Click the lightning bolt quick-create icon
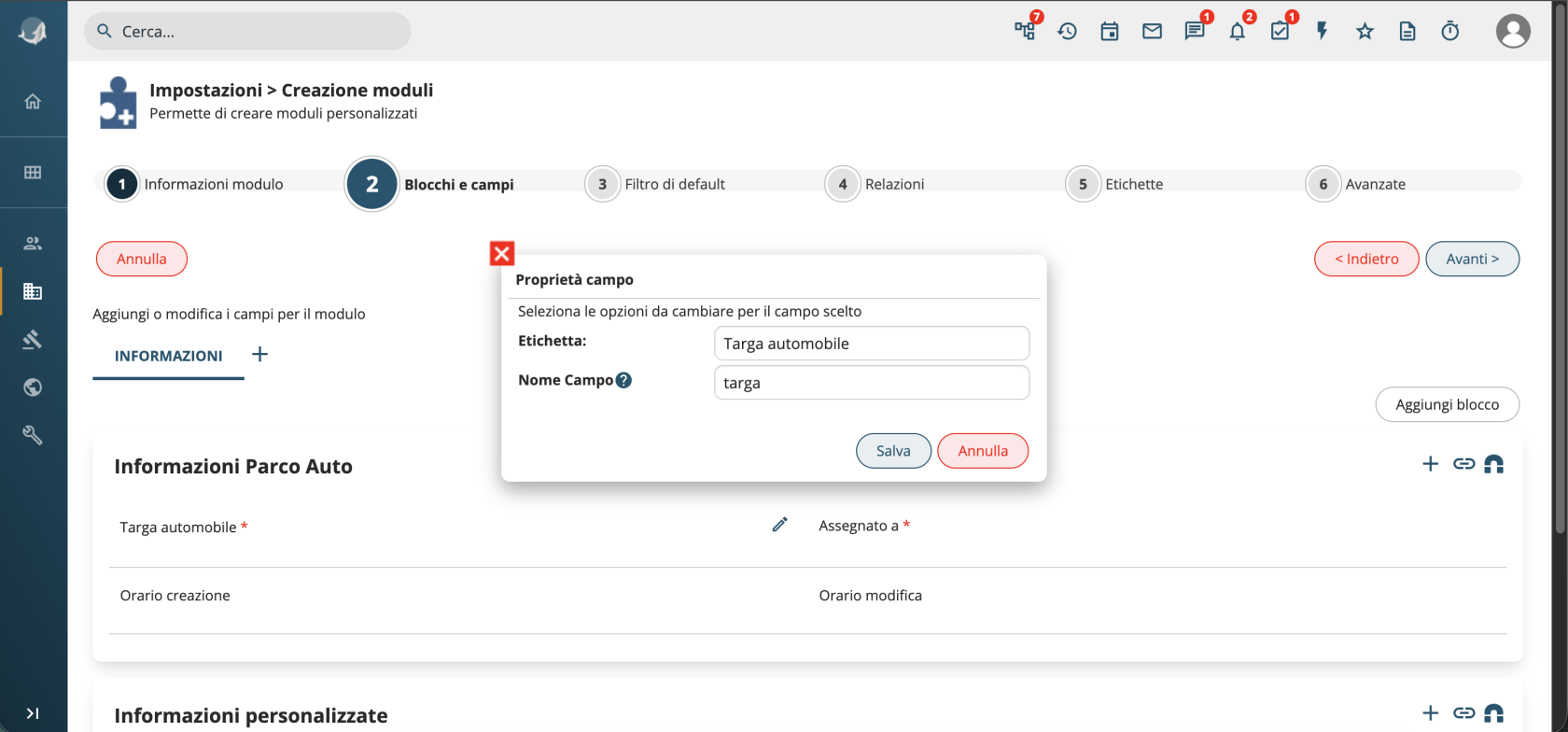The height and width of the screenshot is (732, 1568). (1323, 31)
